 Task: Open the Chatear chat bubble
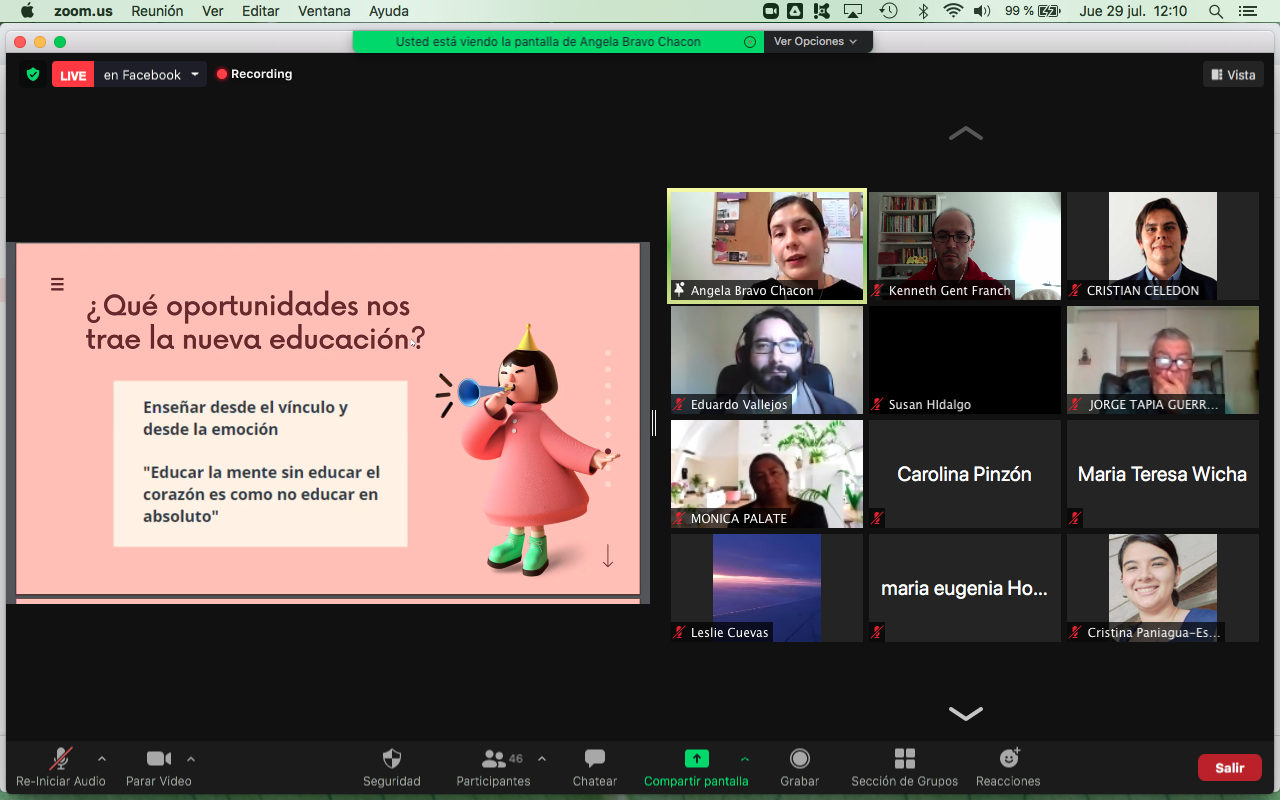coord(595,759)
